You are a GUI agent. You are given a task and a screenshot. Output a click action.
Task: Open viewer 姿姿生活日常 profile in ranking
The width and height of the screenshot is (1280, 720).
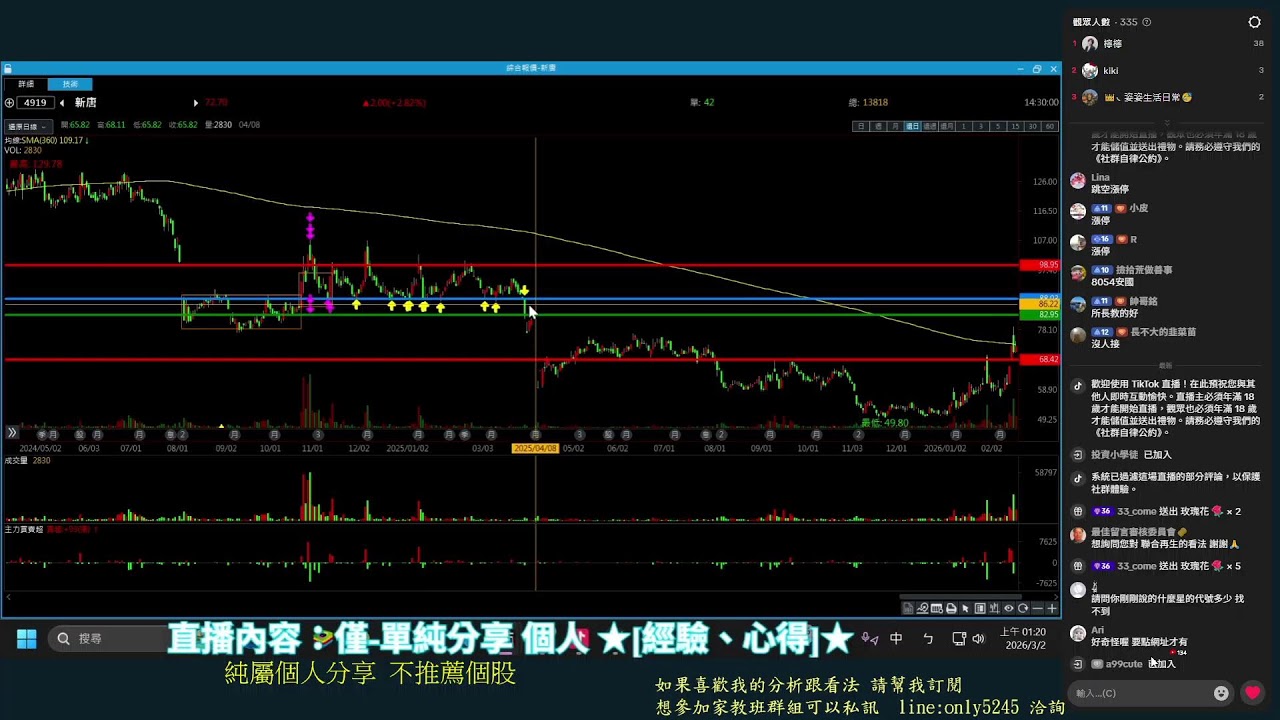click(1148, 98)
